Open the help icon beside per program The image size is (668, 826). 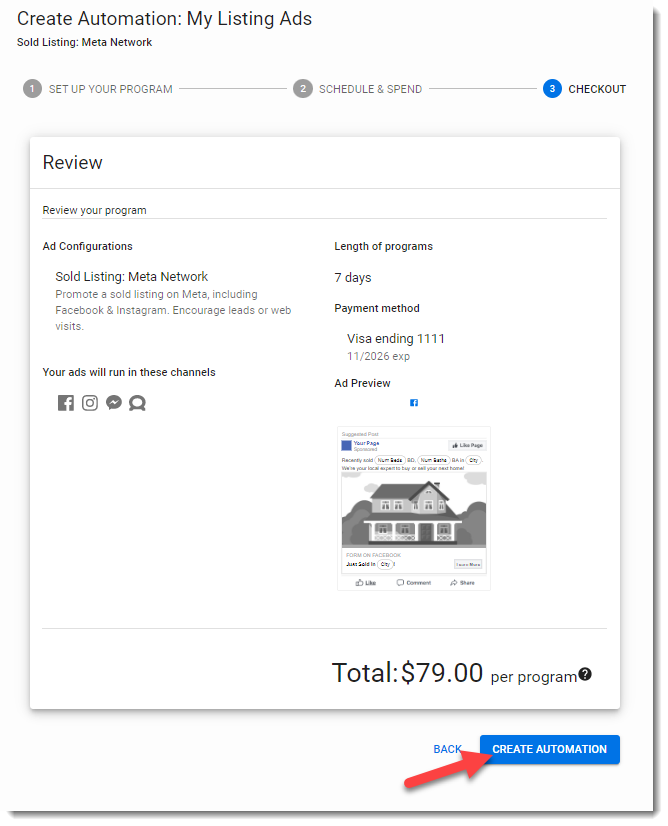tap(585, 674)
